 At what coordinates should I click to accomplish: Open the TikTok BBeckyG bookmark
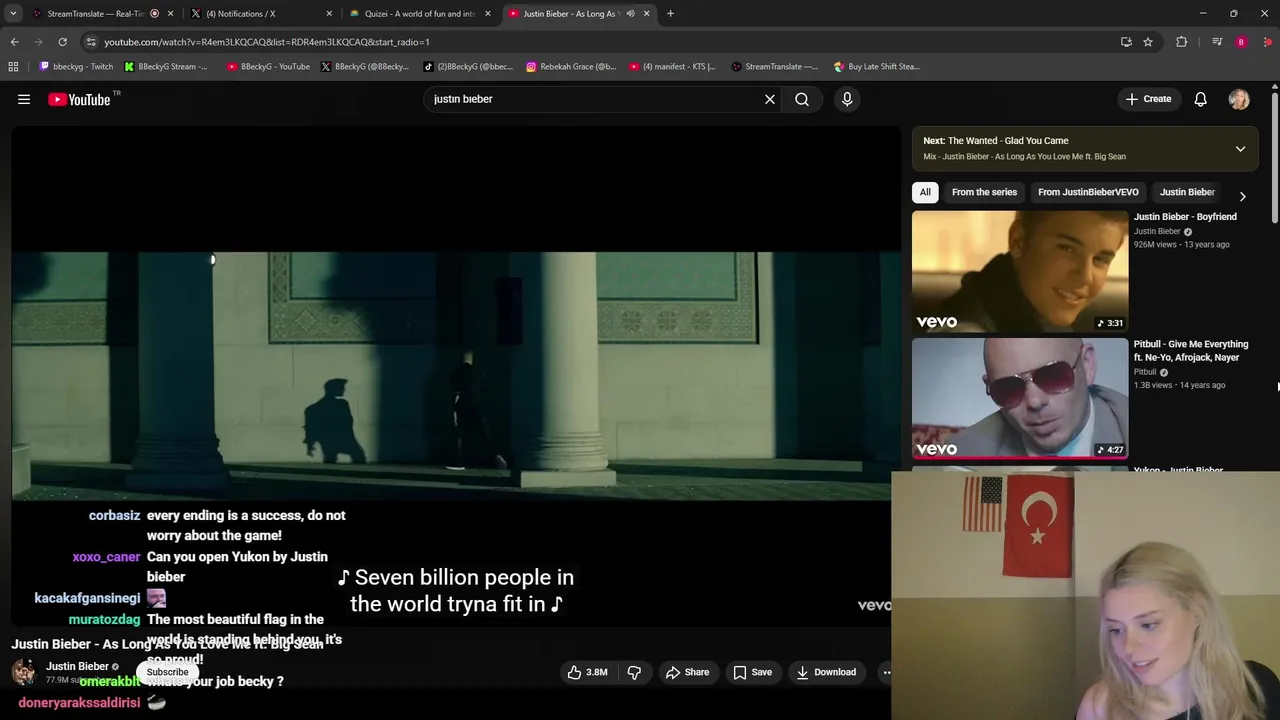467,67
